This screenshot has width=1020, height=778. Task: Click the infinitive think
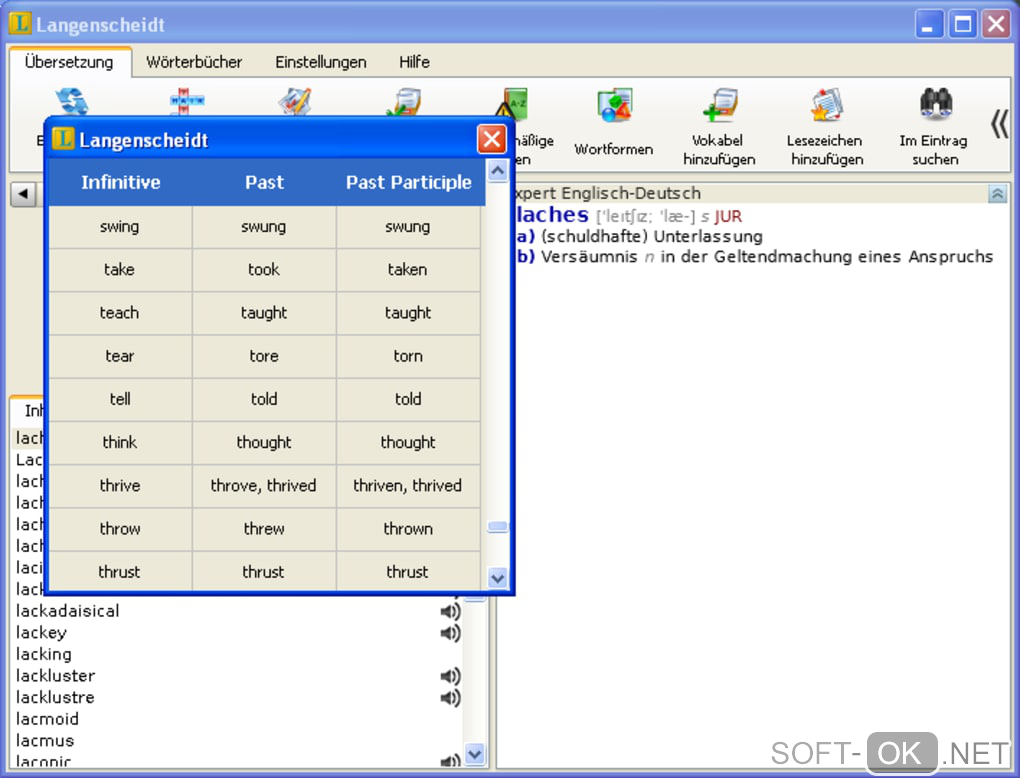[120, 442]
